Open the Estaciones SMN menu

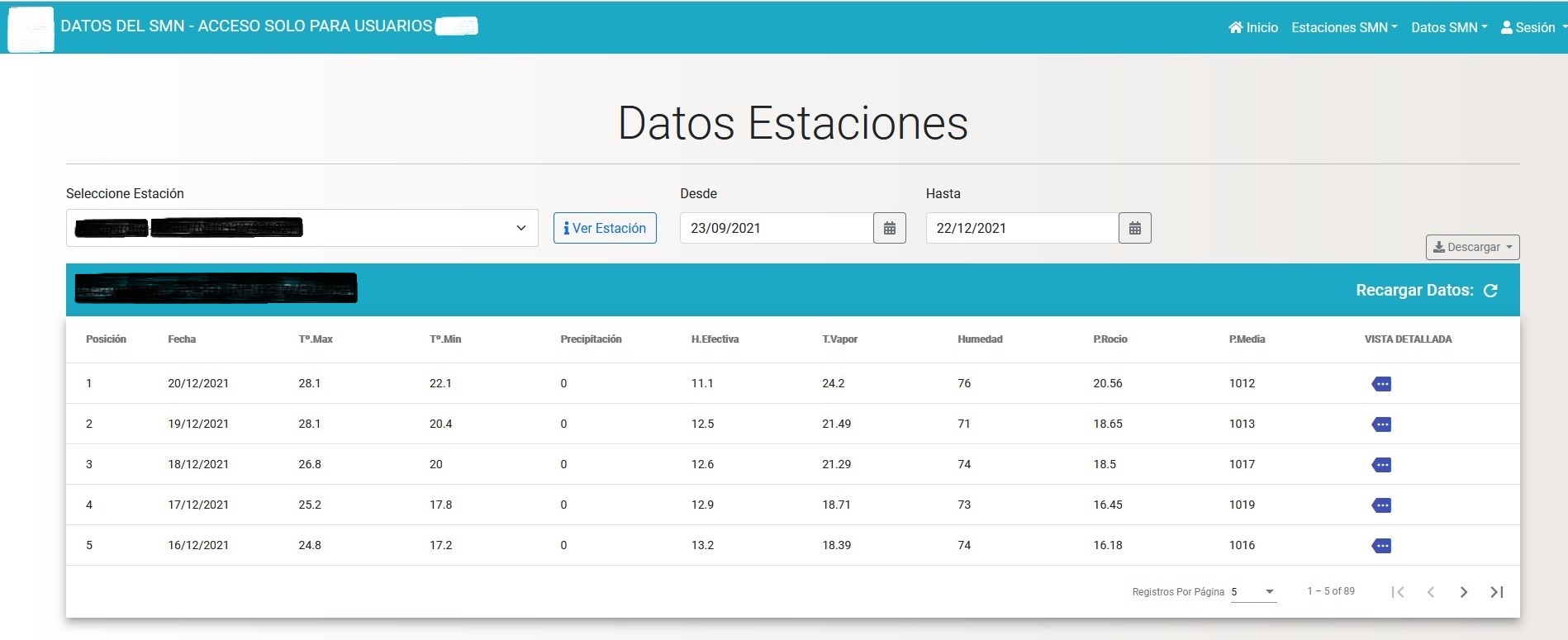click(x=1343, y=27)
